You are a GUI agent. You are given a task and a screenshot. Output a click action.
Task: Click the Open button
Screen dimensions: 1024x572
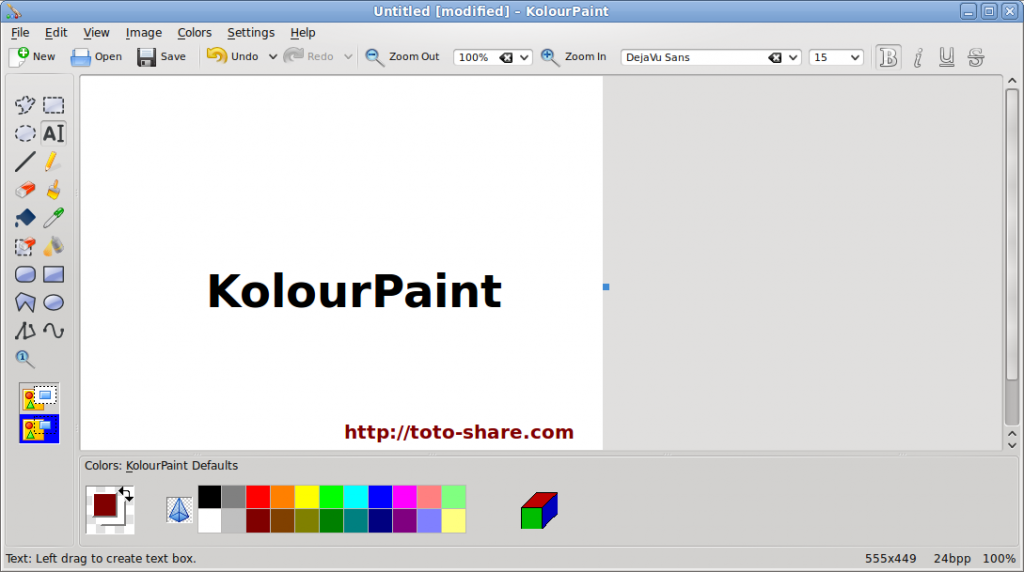(96, 57)
